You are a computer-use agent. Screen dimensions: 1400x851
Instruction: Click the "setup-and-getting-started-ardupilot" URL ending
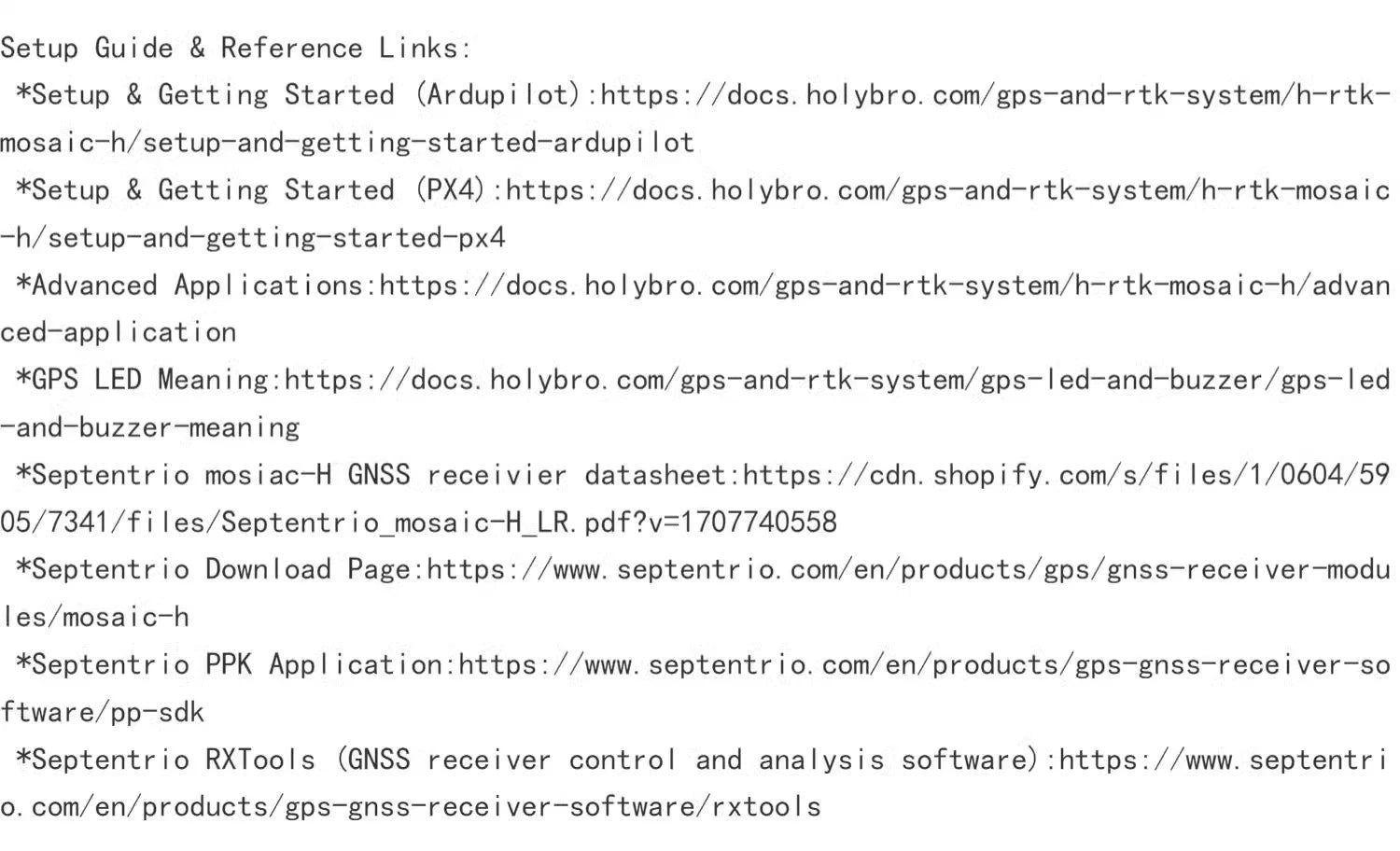pyautogui.click(x=417, y=143)
